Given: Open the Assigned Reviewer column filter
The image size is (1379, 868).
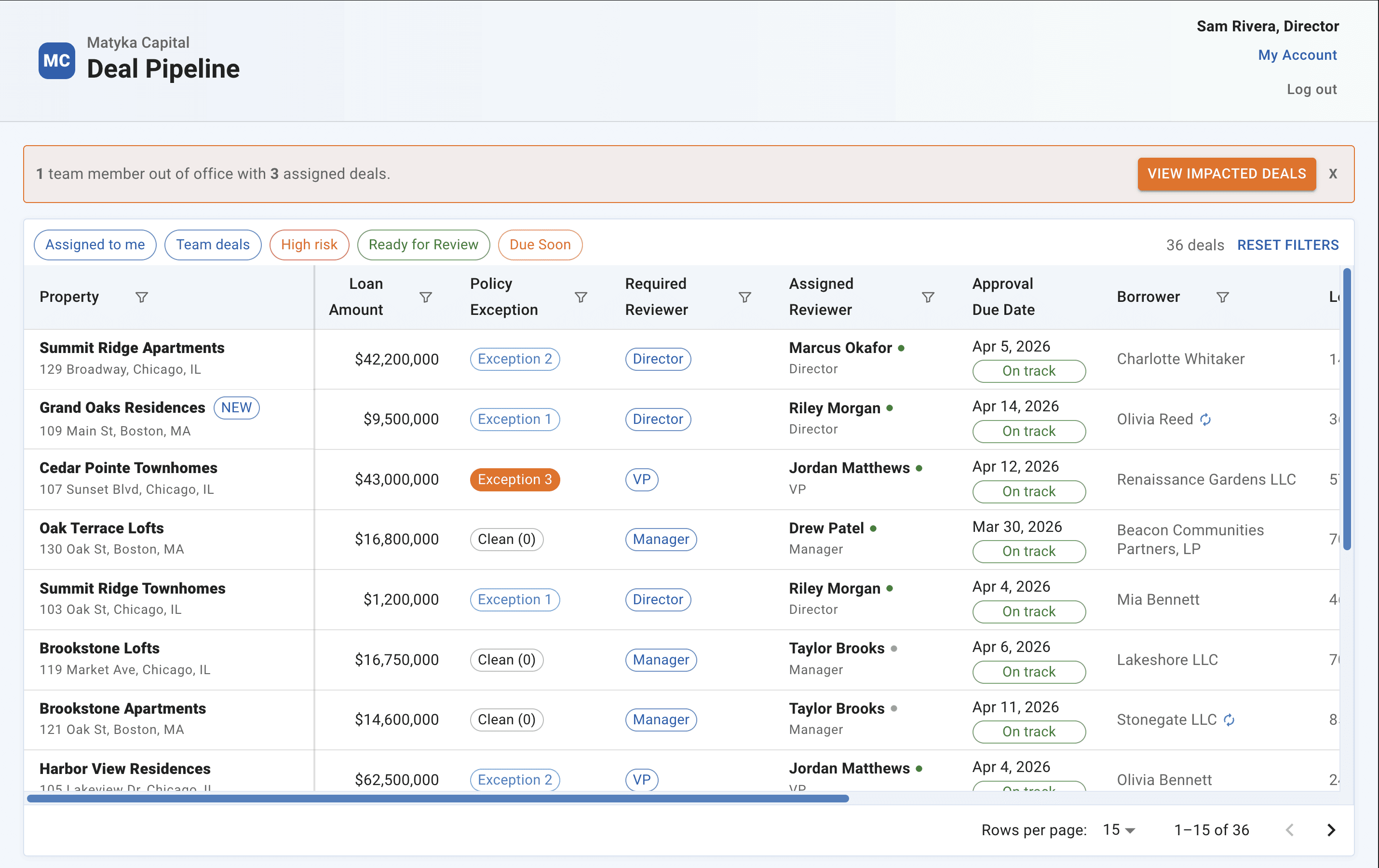Looking at the screenshot, I should [x=928, y=297].
